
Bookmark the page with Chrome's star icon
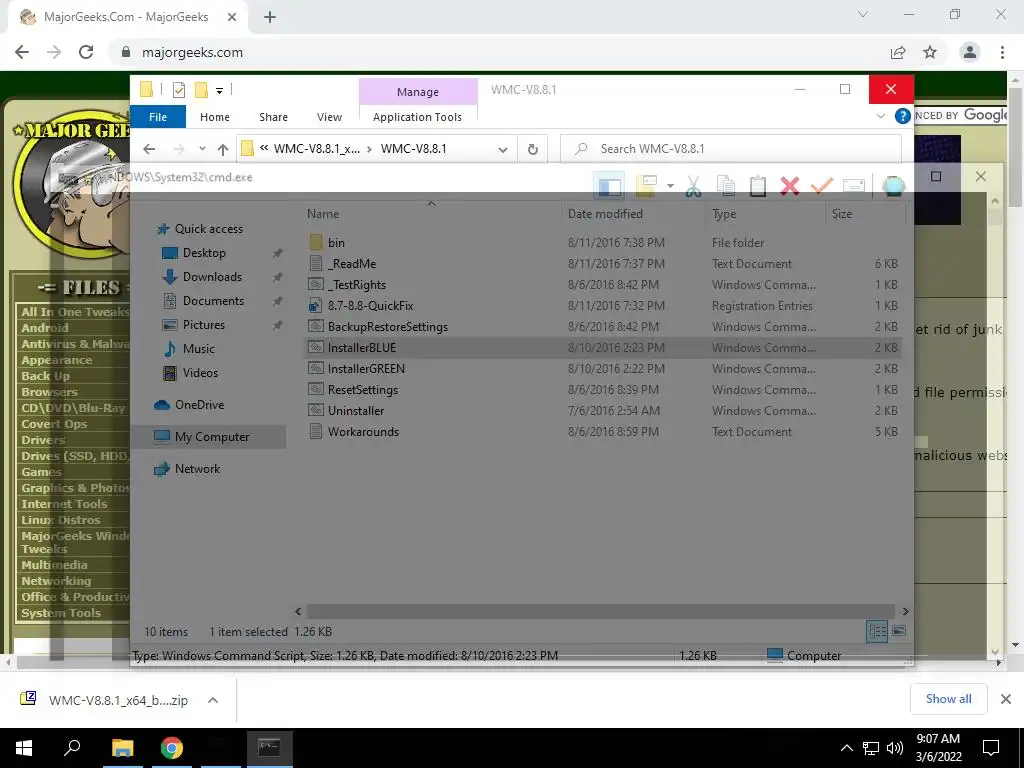(930, 52)
